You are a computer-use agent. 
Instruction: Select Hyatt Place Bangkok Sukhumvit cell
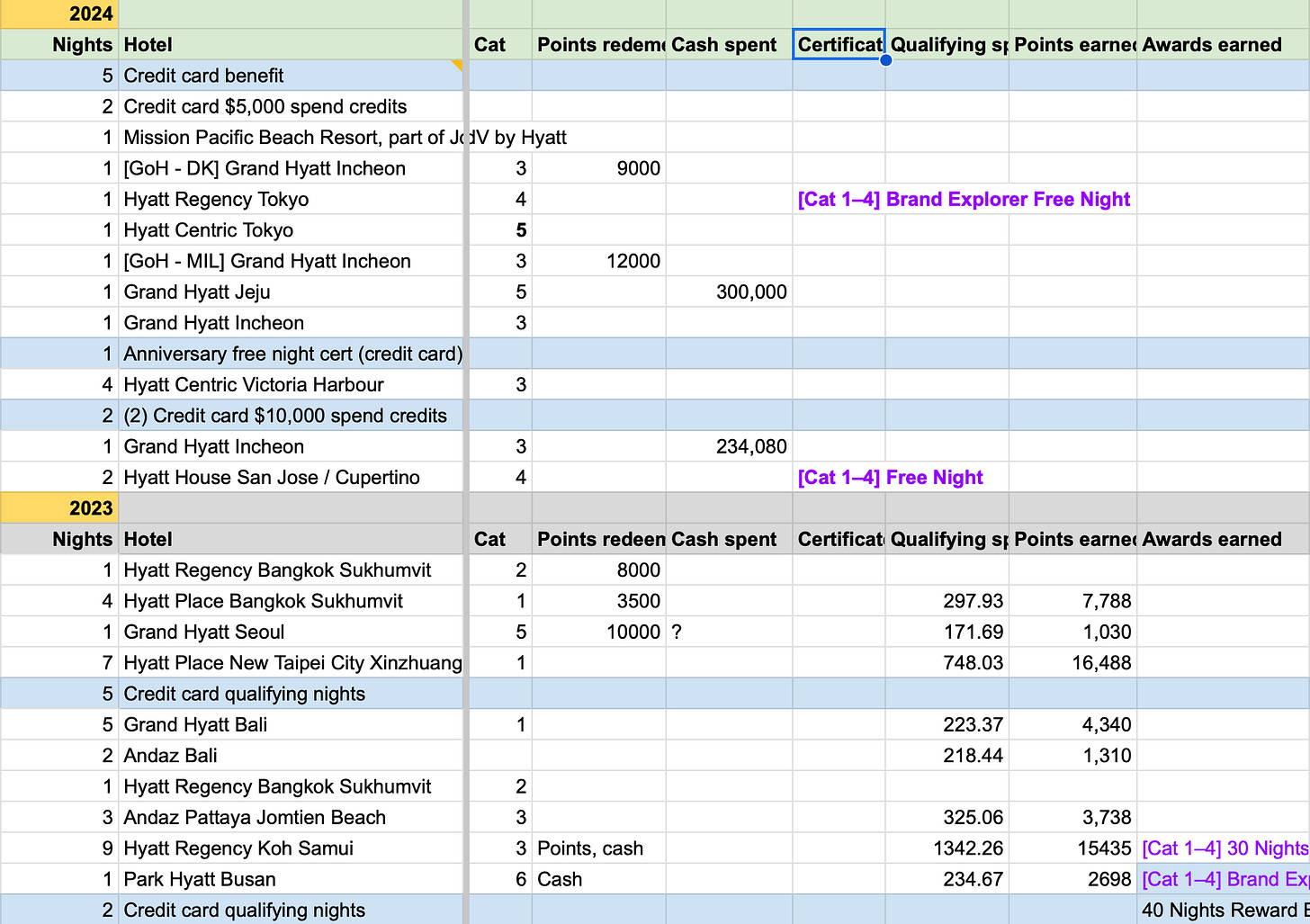tap(291, 601)
